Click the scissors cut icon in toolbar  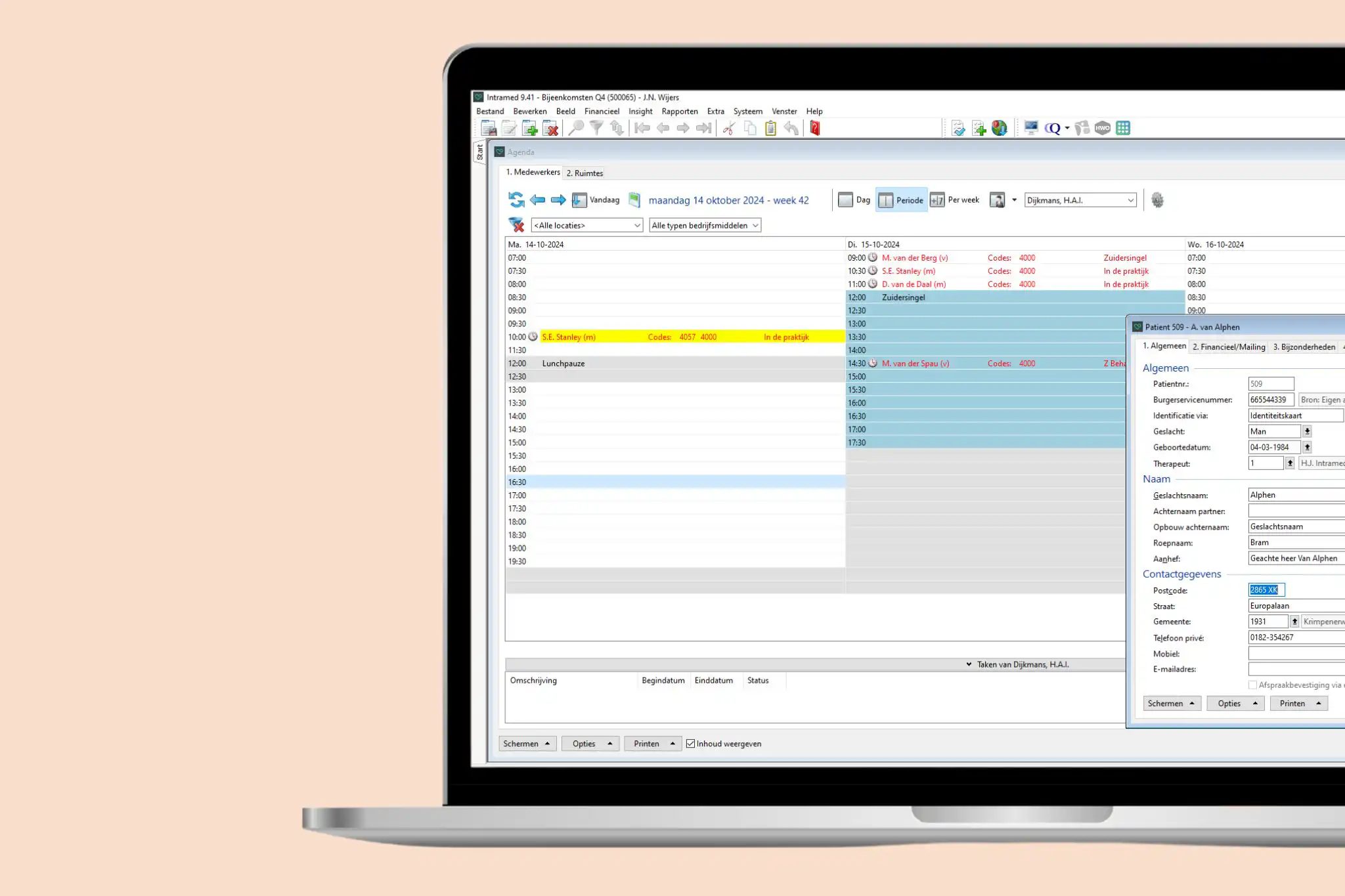[x=728, y=128]
